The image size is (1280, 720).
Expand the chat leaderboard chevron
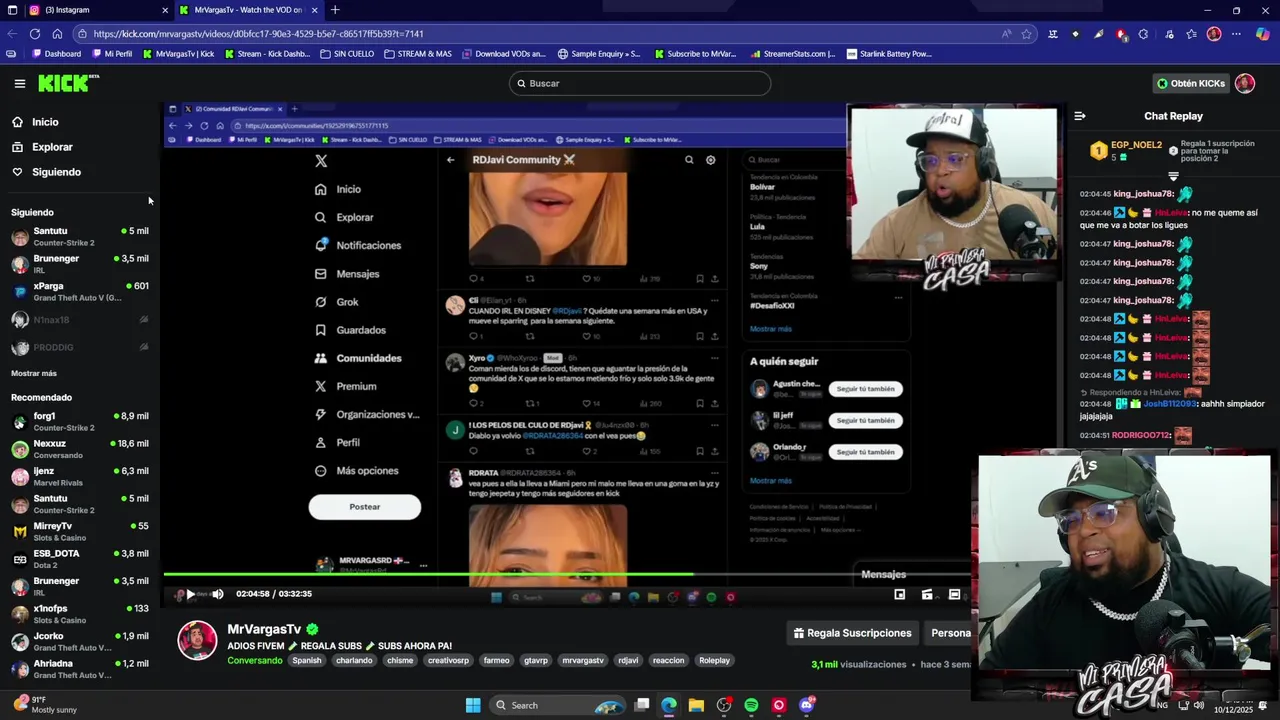point(1174,176)
